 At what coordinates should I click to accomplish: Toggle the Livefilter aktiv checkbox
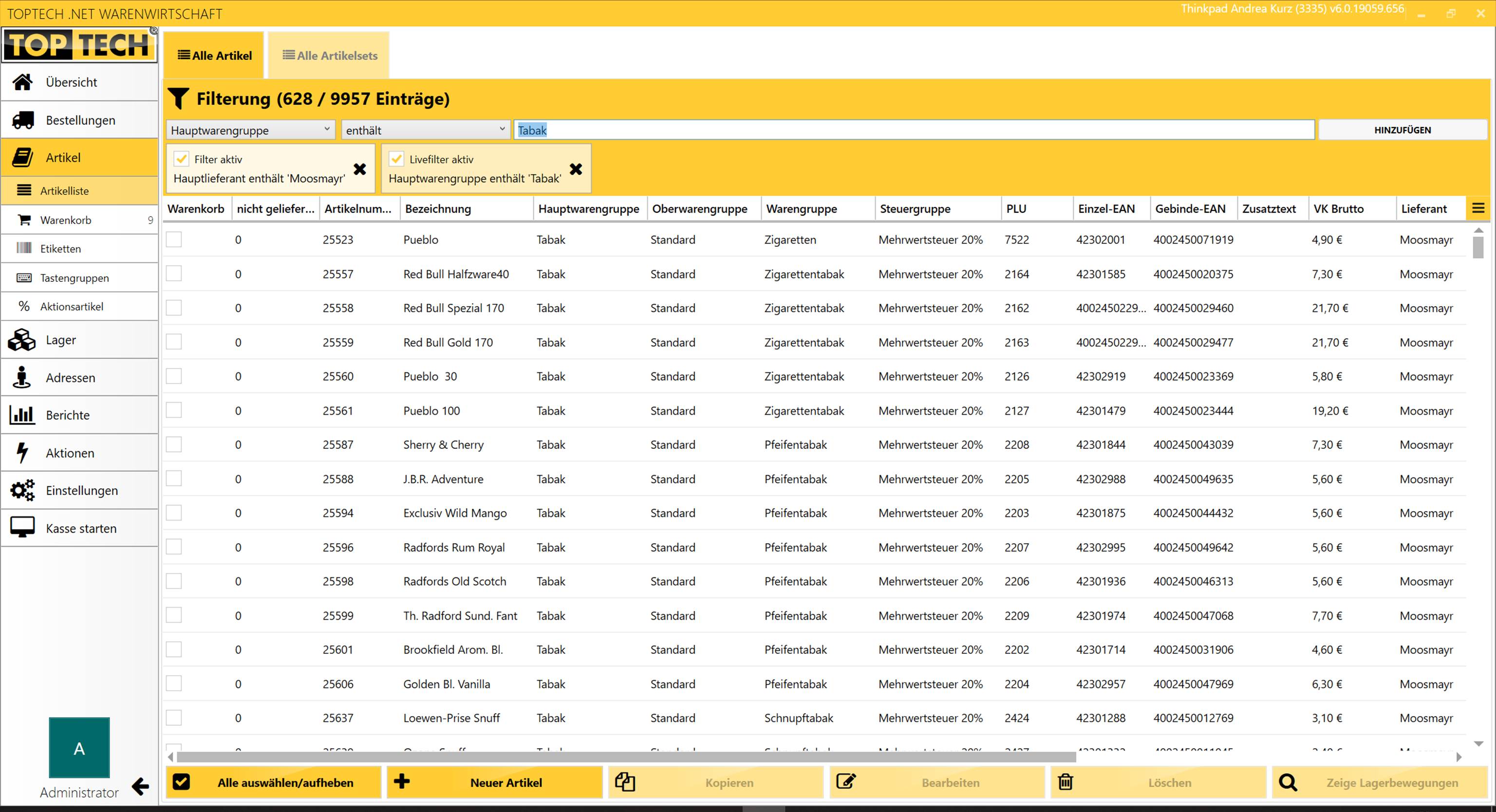click(397, 159)
